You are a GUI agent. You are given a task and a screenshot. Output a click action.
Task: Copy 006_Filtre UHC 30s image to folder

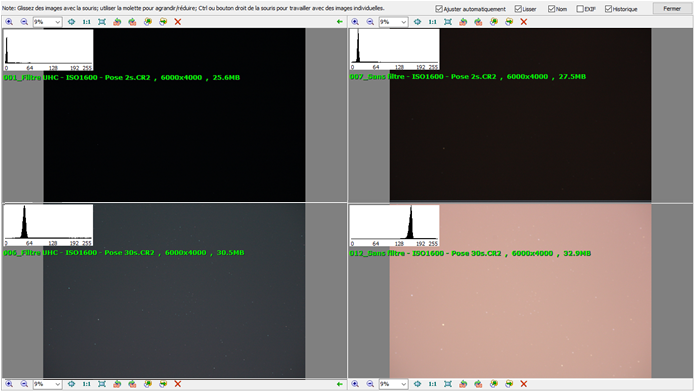click(x=148, y=384)
